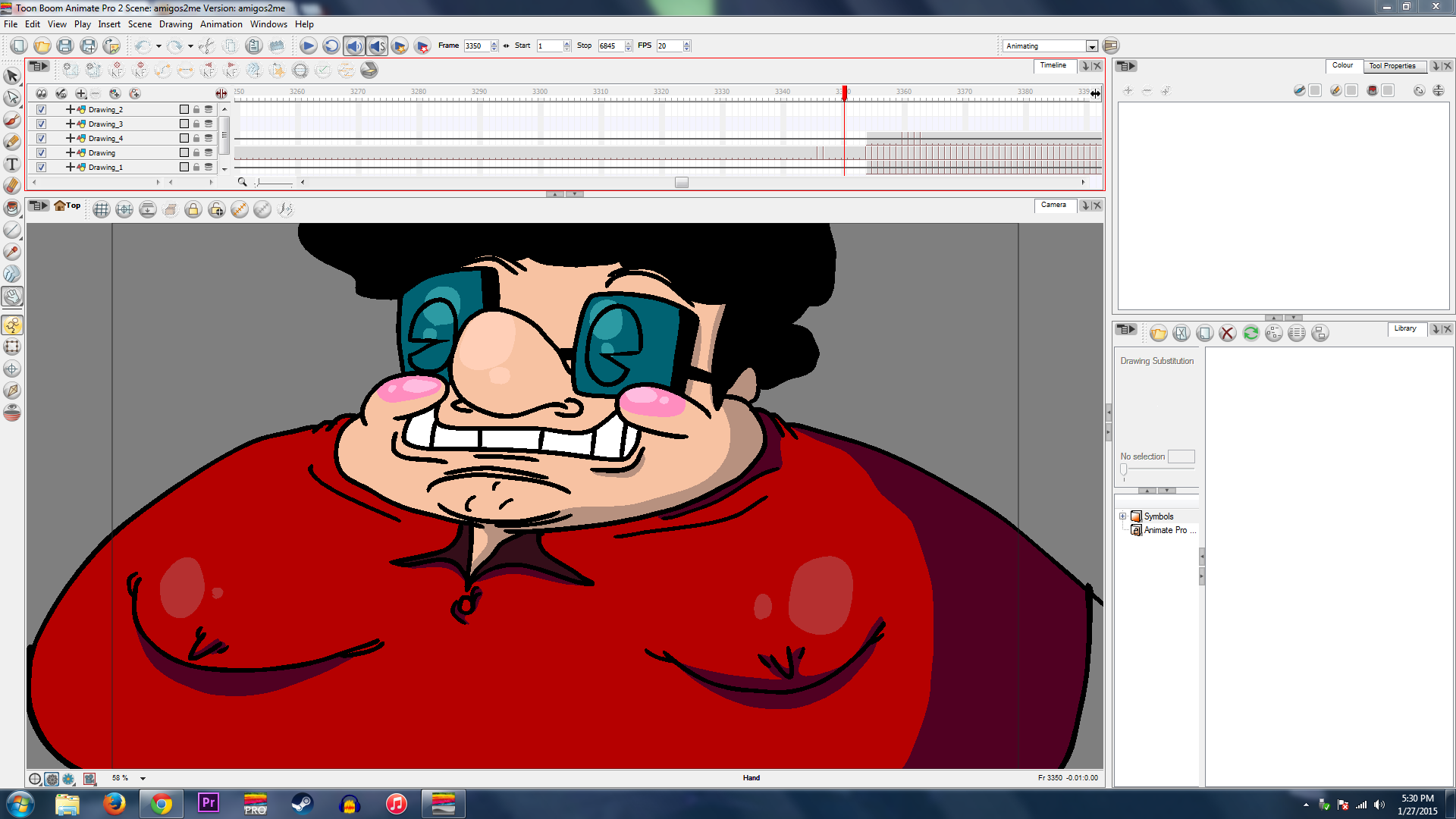
Task: Uncheck the Drawing_4 layer checkbox
Action: click(42, 139)
